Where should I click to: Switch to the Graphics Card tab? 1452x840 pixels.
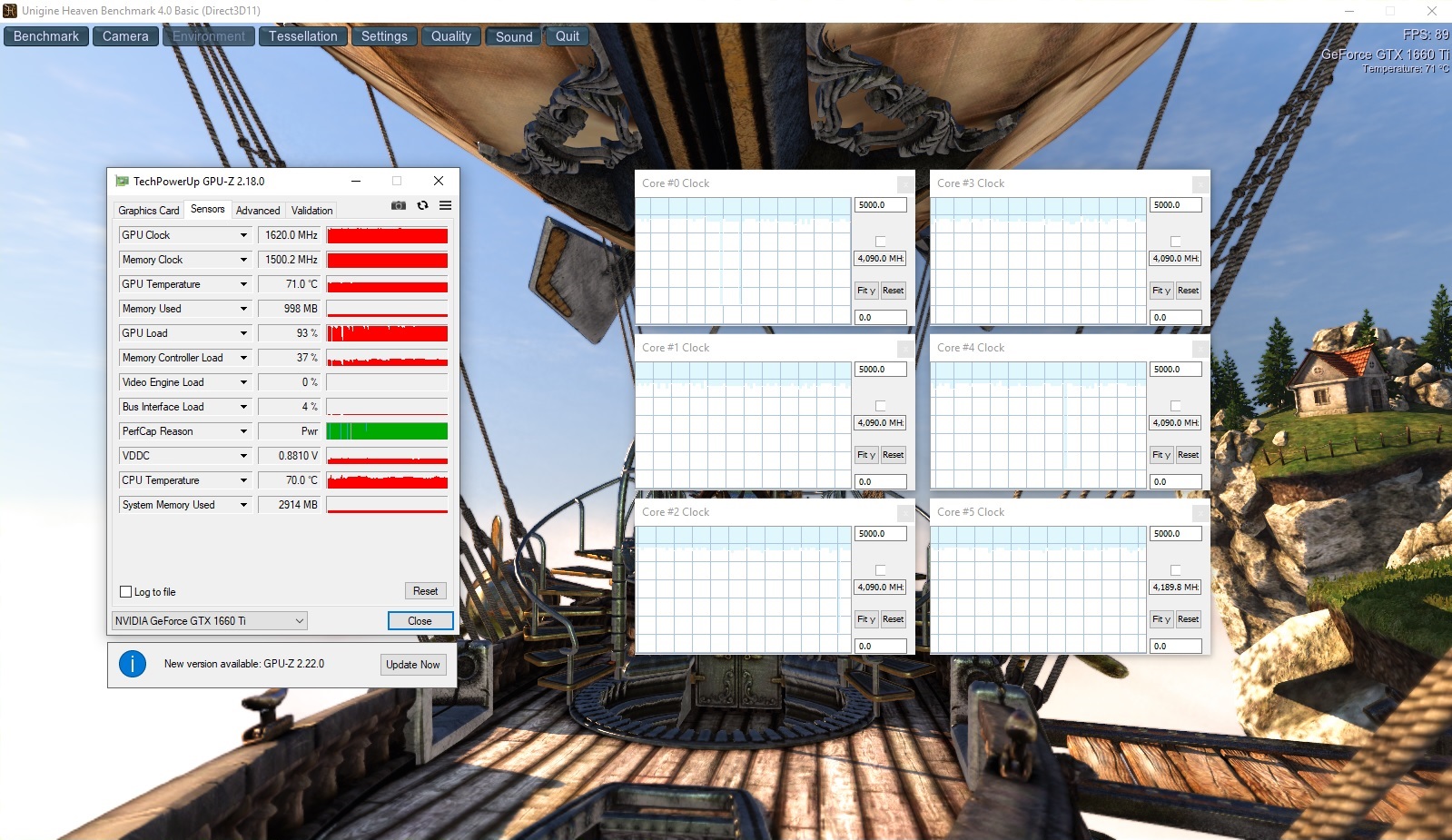pyautogui.click(x=149, y=211)
